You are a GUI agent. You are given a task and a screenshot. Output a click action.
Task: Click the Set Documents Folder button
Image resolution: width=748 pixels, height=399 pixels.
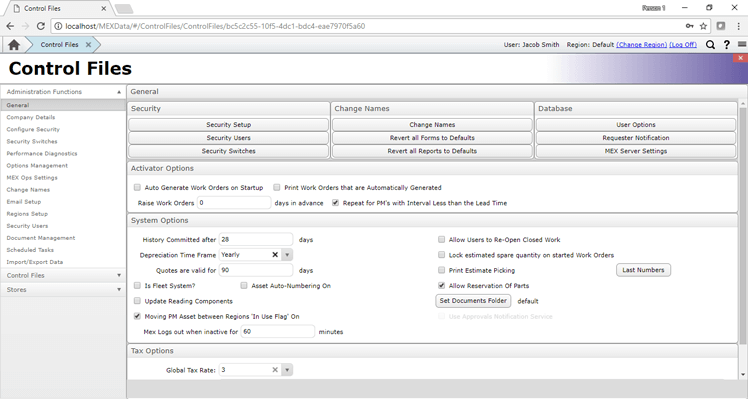pos(473,301)
